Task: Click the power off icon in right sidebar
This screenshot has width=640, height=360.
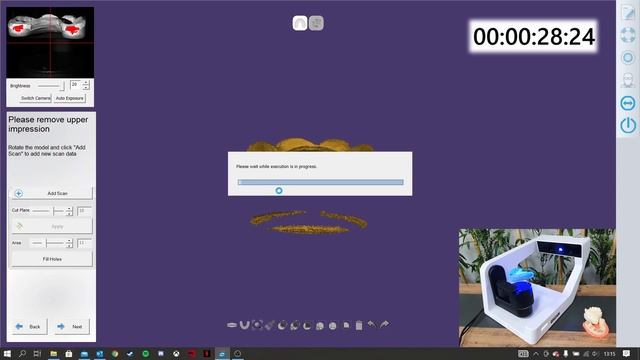Action: click(628, 125)
